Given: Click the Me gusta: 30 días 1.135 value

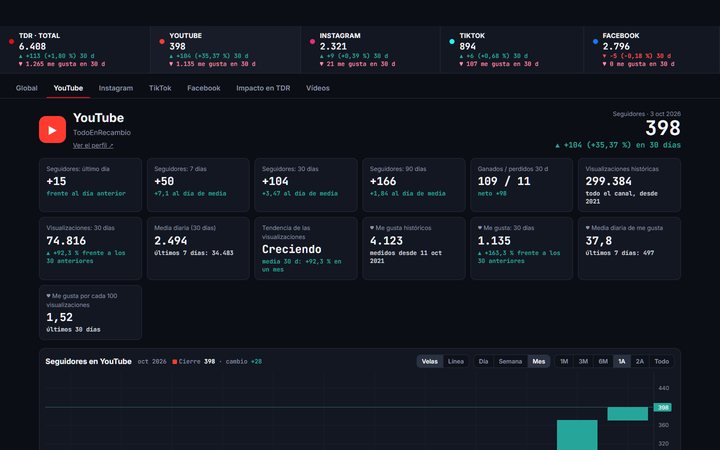Looking at the screenshot, I should tap(494, 241).
